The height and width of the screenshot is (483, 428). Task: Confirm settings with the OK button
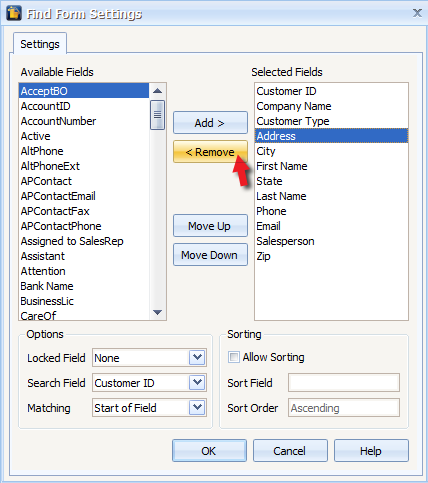209,451
